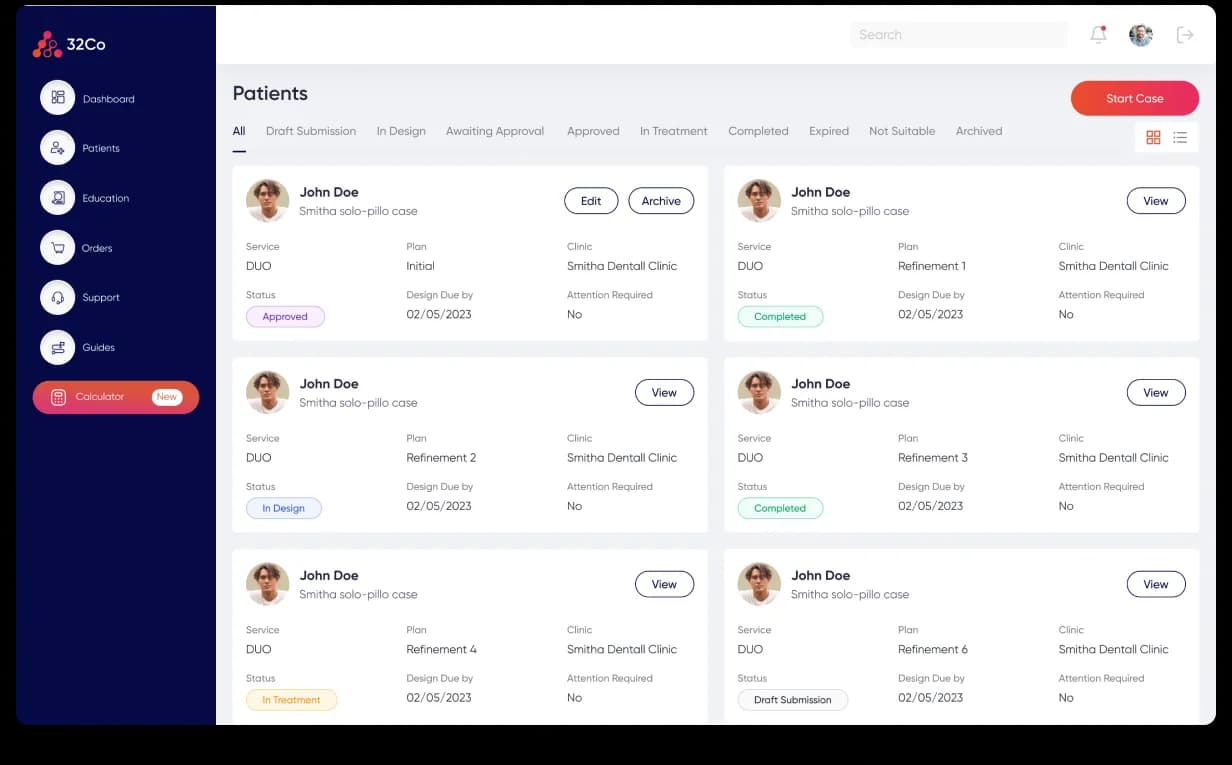Edit the Initial plan patient card

point(591,201)
